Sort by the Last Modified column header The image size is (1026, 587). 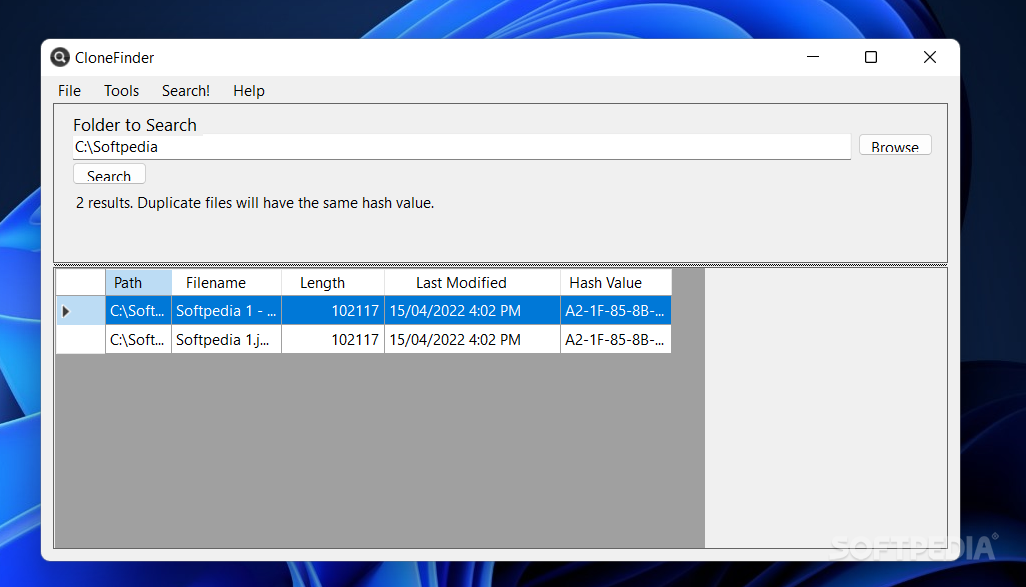click(472, 283)
